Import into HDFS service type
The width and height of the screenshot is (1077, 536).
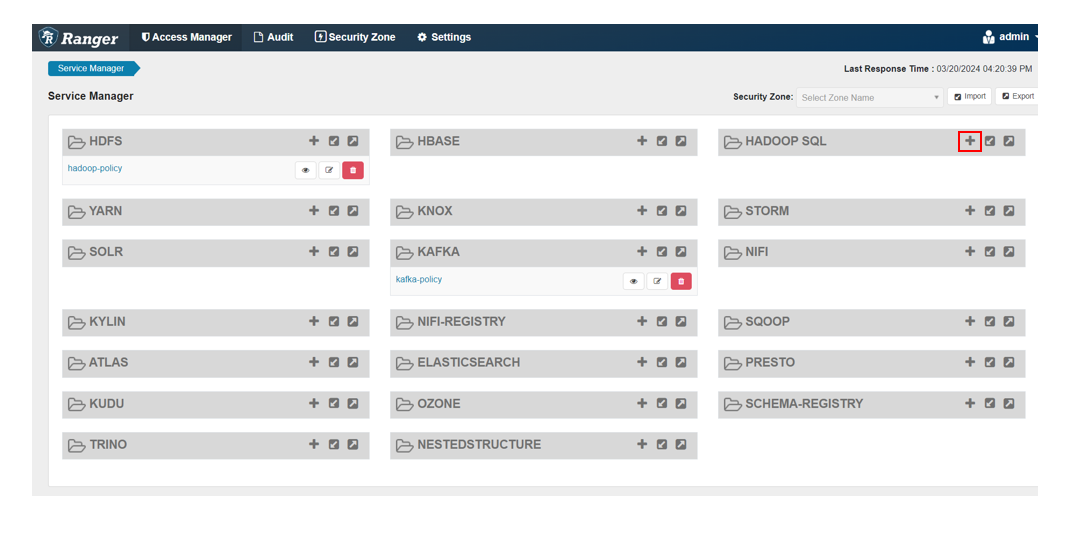(334, 141)
